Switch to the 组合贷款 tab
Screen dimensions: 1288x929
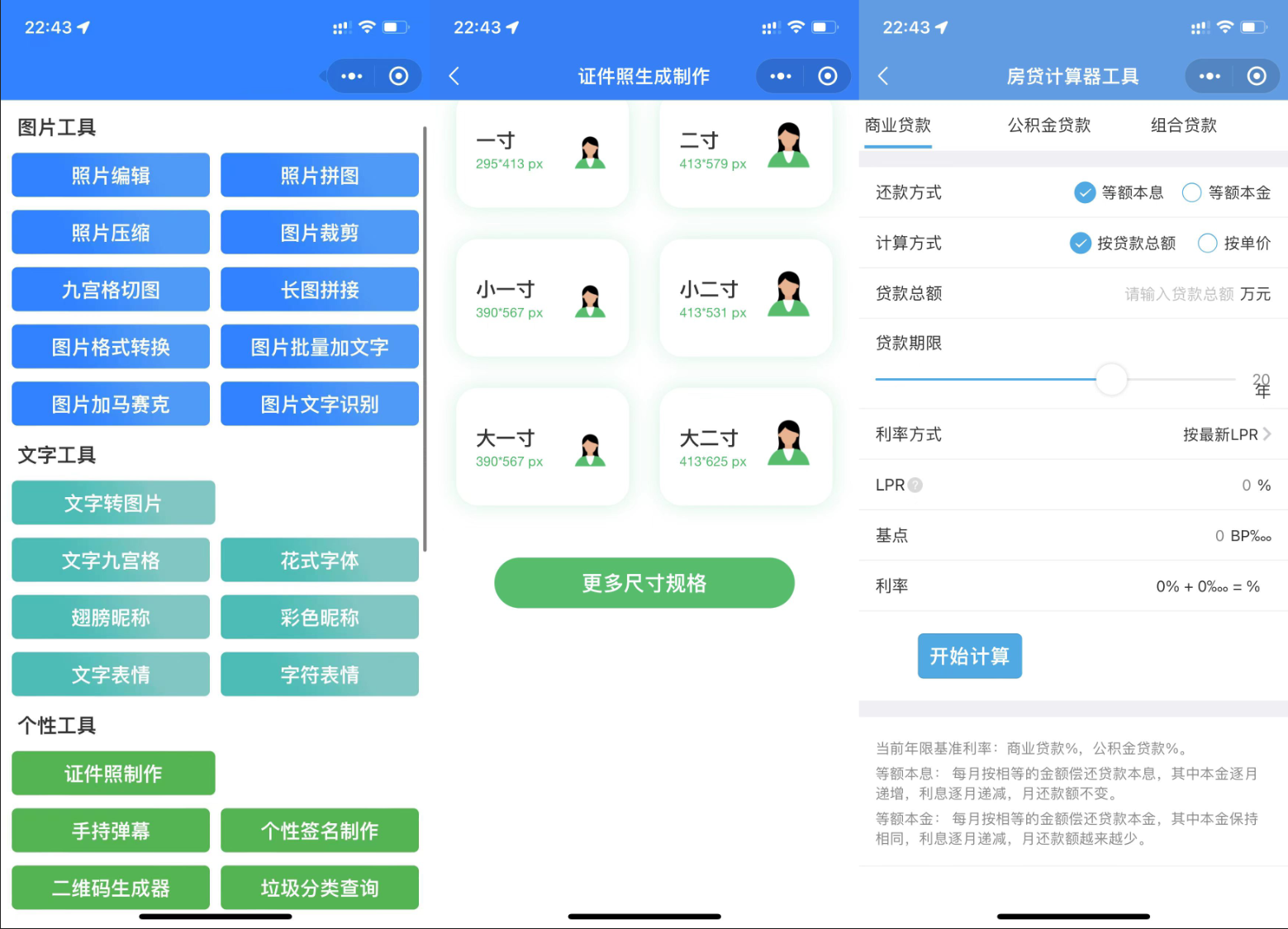point(1182,125)
